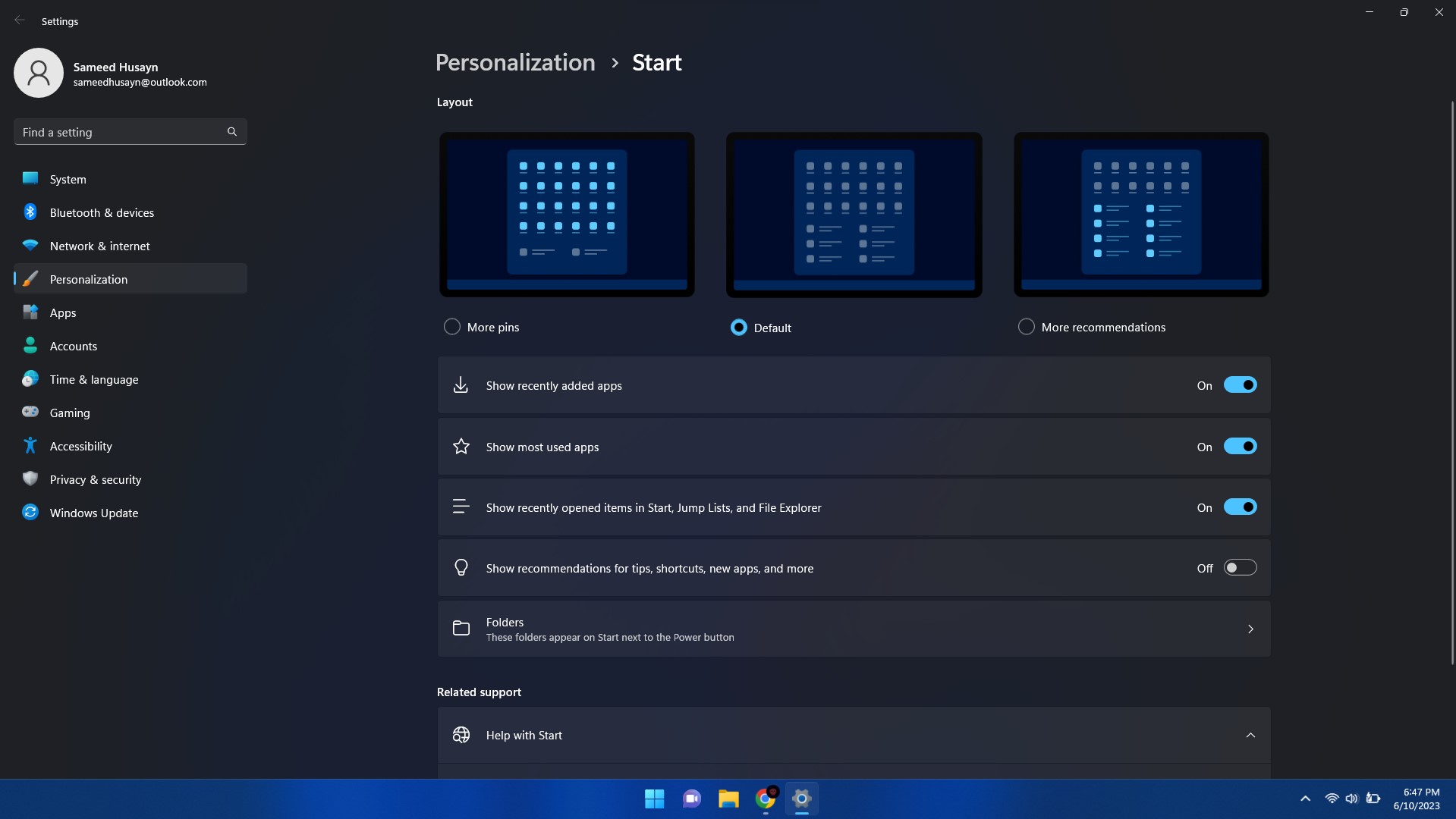This screenshot has height=819, width=1456.
Task: Collapse the Help with Start section
Action: point(1250,735)
